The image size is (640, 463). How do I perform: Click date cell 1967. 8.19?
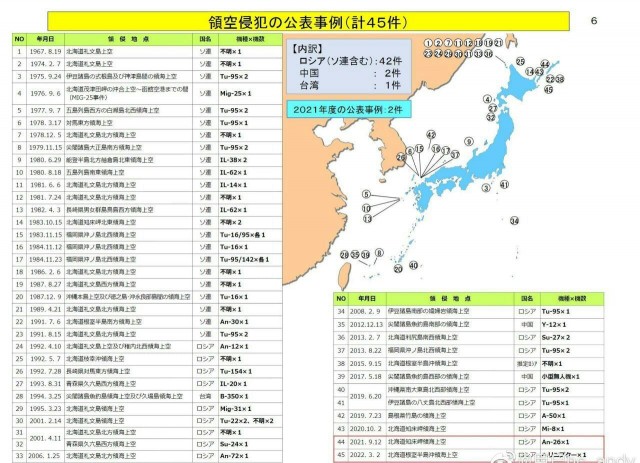coord(45,52)
